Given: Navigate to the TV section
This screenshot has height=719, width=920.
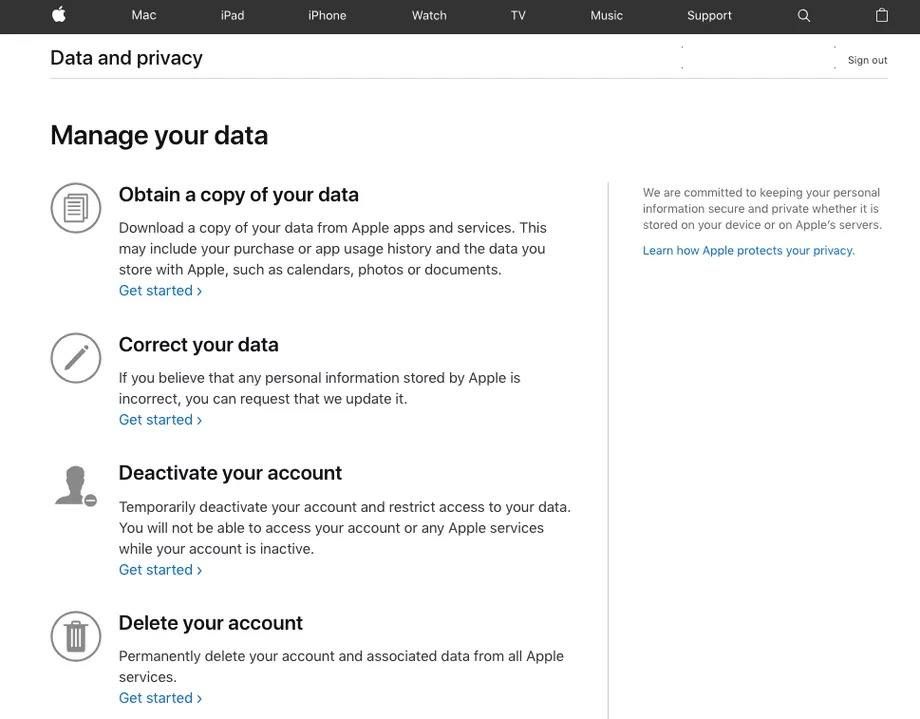Looking at the screenshot, I should [x=518, y=15].
